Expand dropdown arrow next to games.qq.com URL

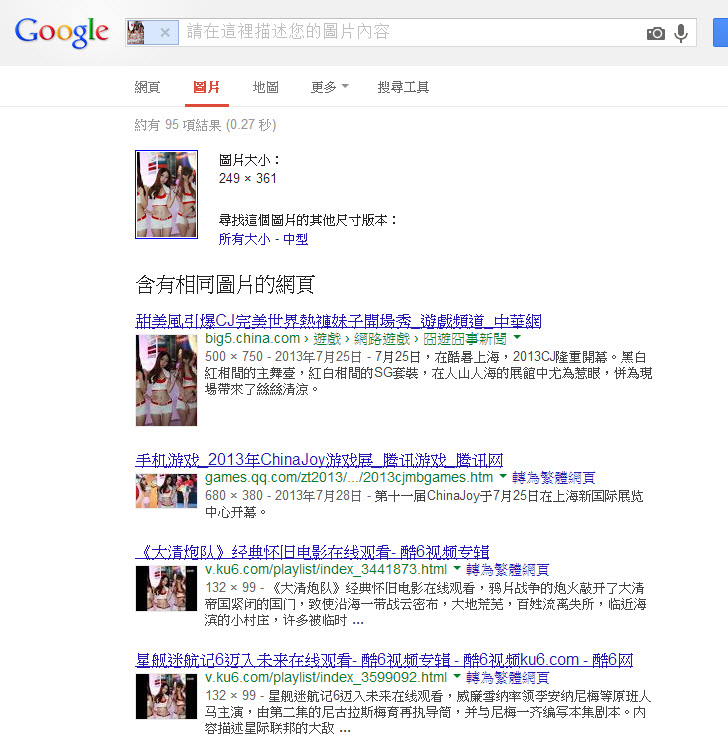tap(503, 478)
